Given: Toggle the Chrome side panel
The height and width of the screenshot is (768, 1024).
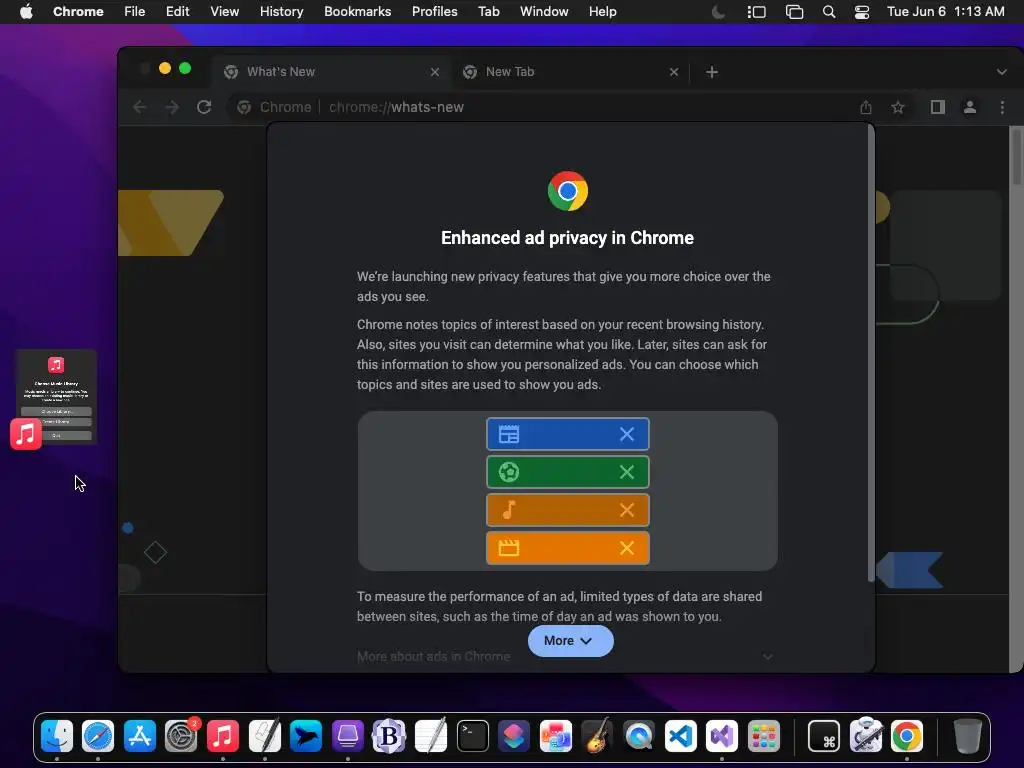Looking at the screenshot, I should tap(938, 107).
